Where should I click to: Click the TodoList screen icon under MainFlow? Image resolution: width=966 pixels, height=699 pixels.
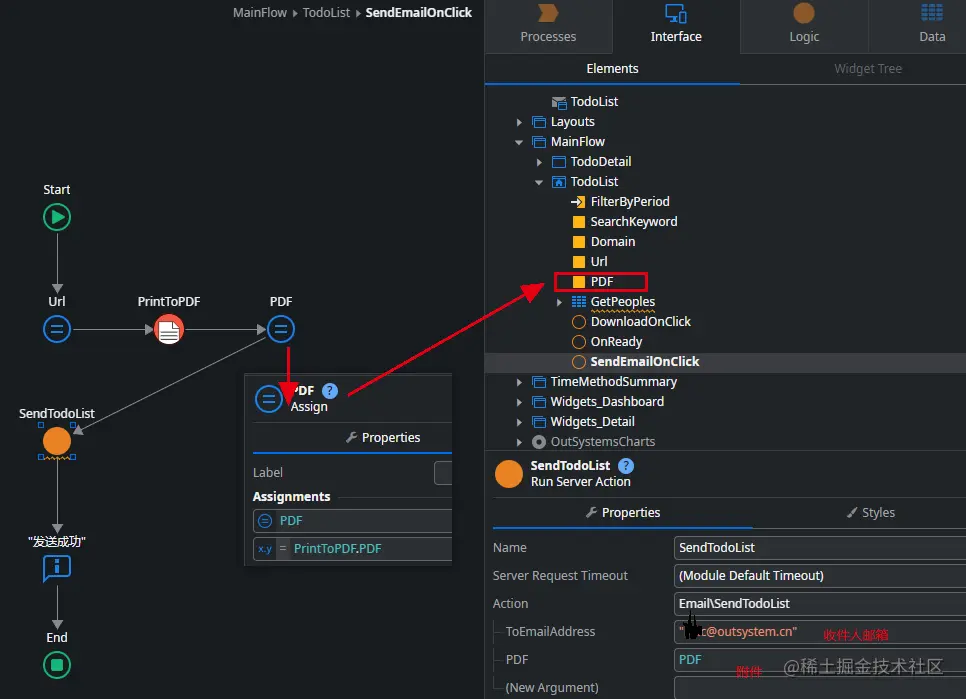[x=559, y=182]
